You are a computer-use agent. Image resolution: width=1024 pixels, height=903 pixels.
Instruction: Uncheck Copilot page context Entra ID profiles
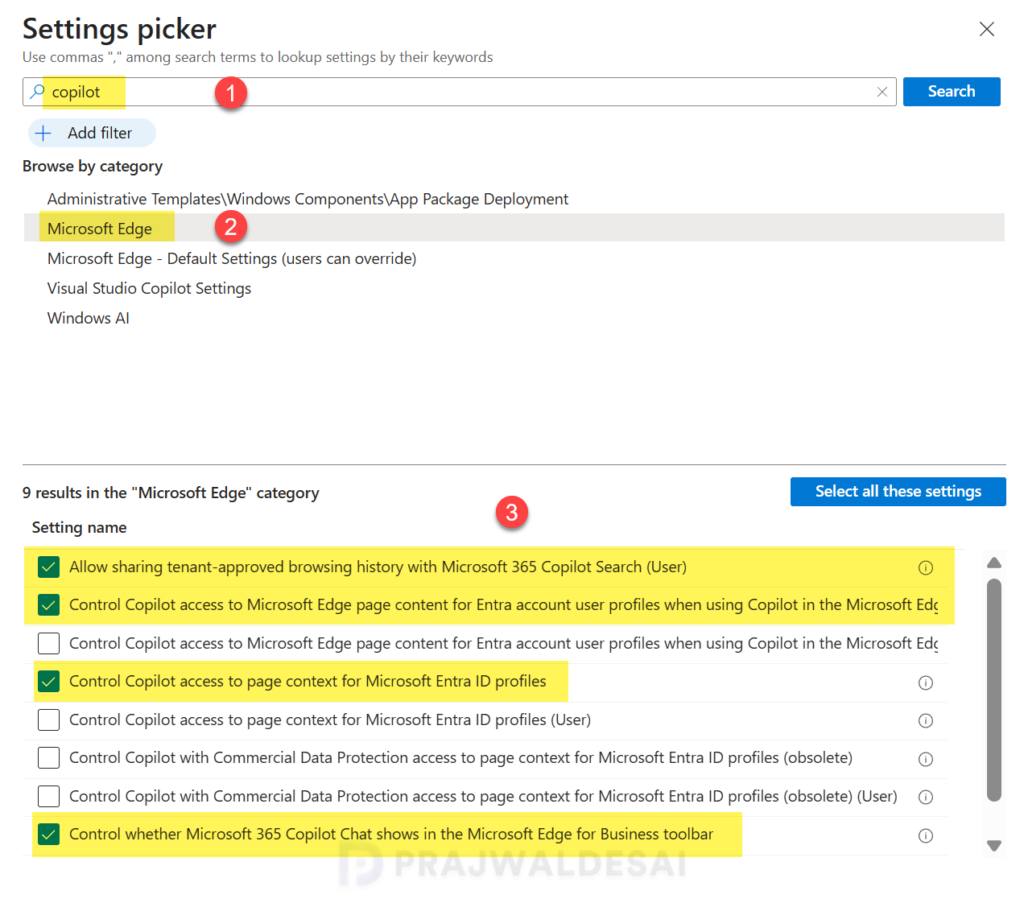pyautogui.click(x=48, y=682)
